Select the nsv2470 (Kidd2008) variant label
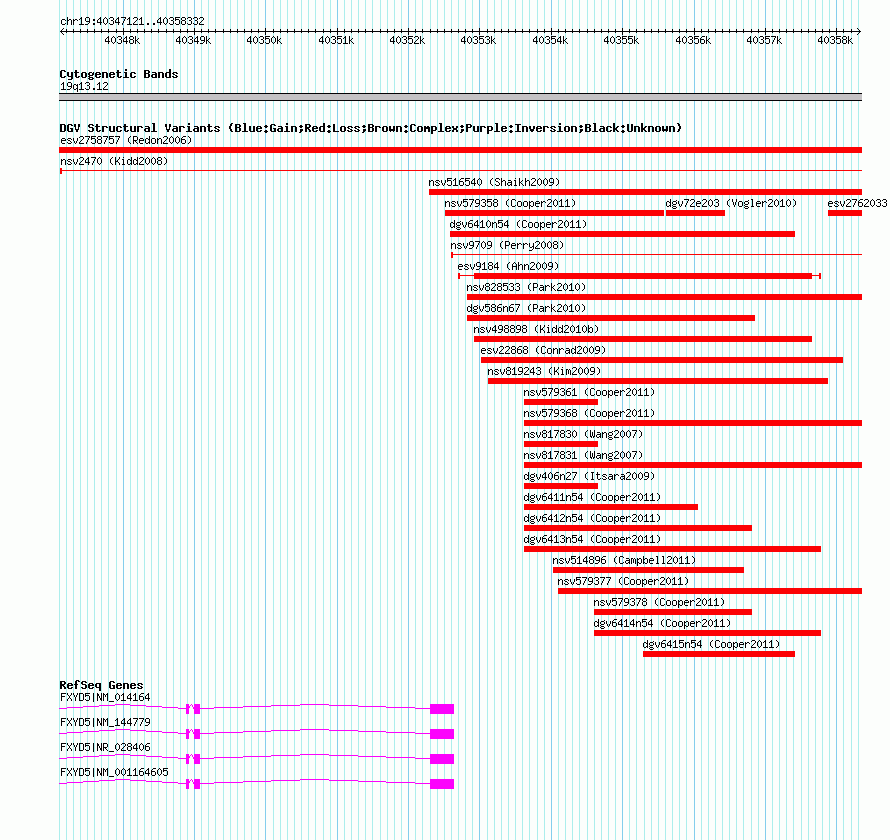Screen dimensions: 890x840 (x=114, y=161)
